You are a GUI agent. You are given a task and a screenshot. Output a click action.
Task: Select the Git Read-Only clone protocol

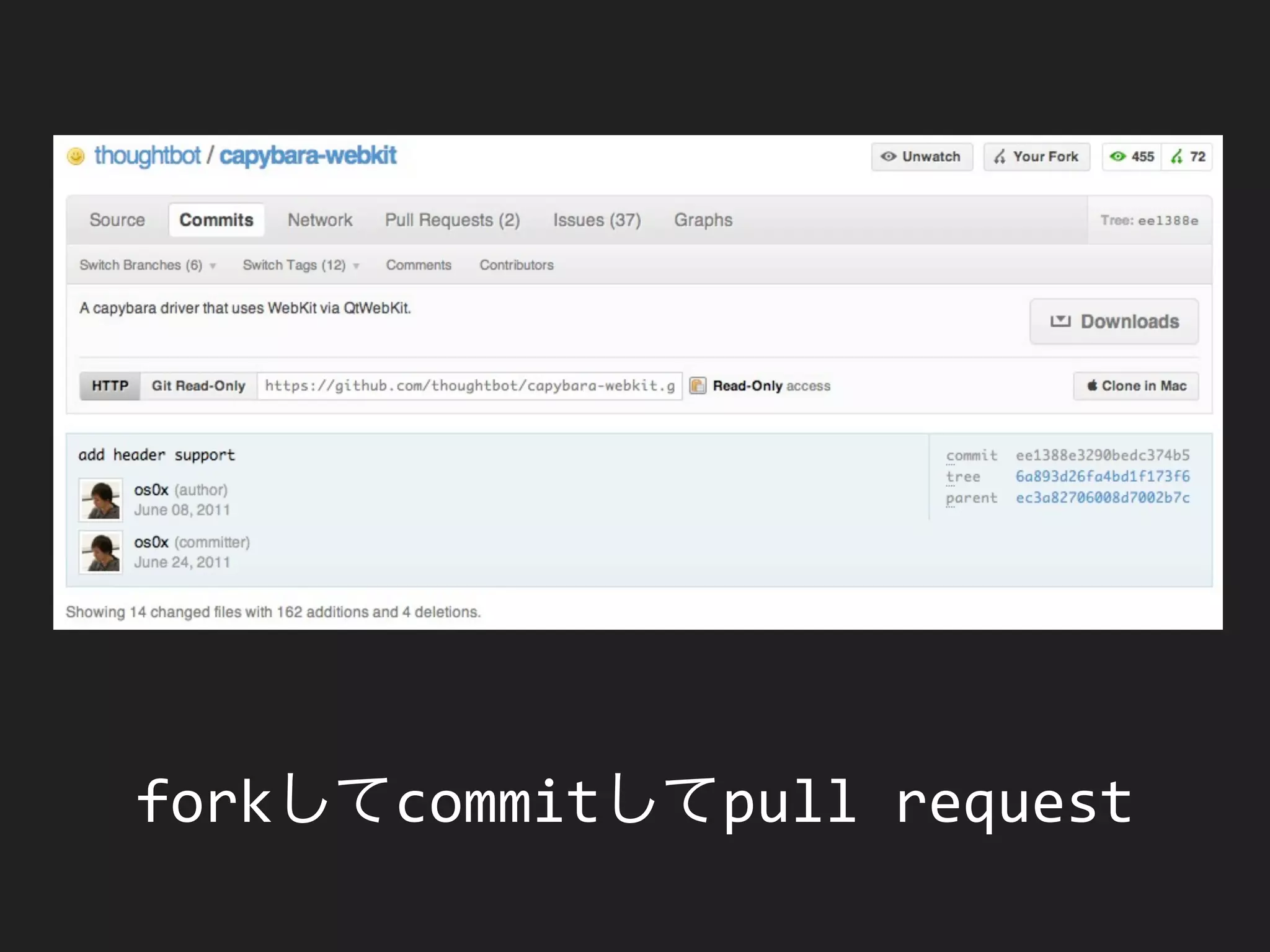(x=198, y=386)
